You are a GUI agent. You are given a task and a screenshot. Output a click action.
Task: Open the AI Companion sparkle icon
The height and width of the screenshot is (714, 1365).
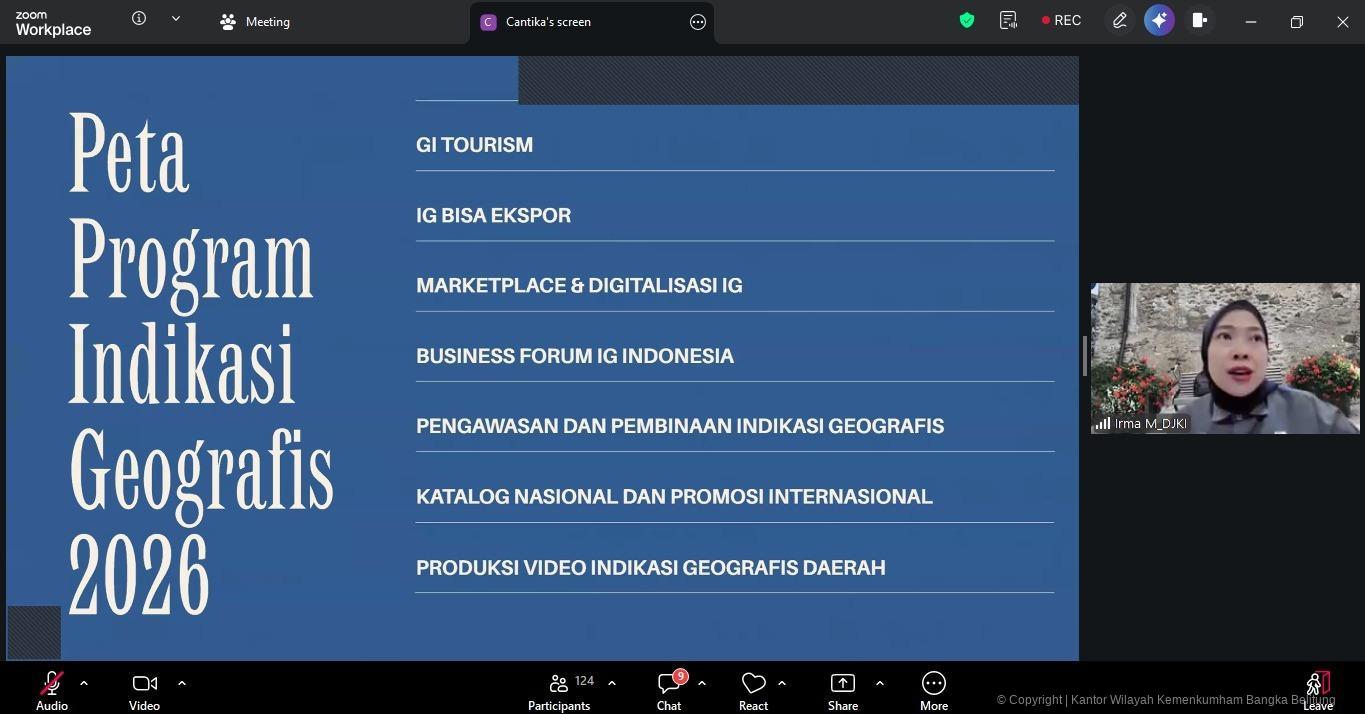point(1159,21)
